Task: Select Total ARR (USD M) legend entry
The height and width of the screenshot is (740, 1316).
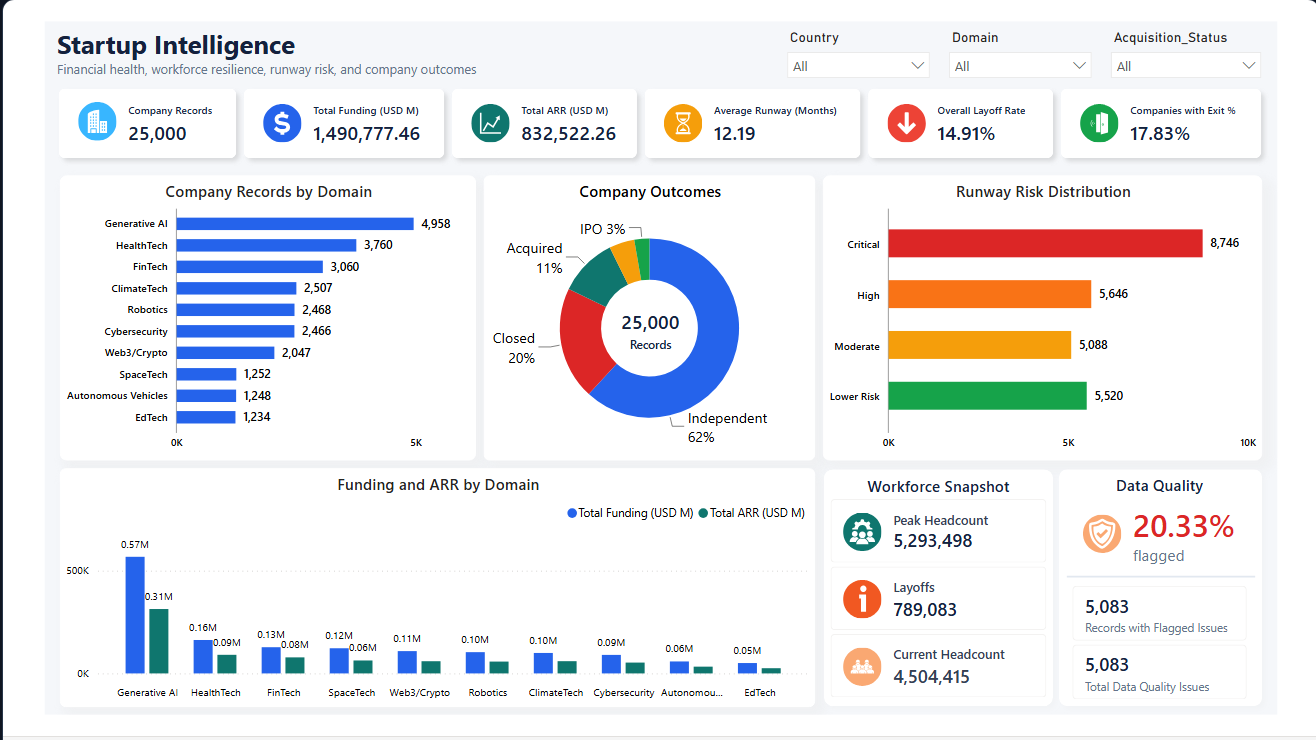Action: [x=752, y=512]
